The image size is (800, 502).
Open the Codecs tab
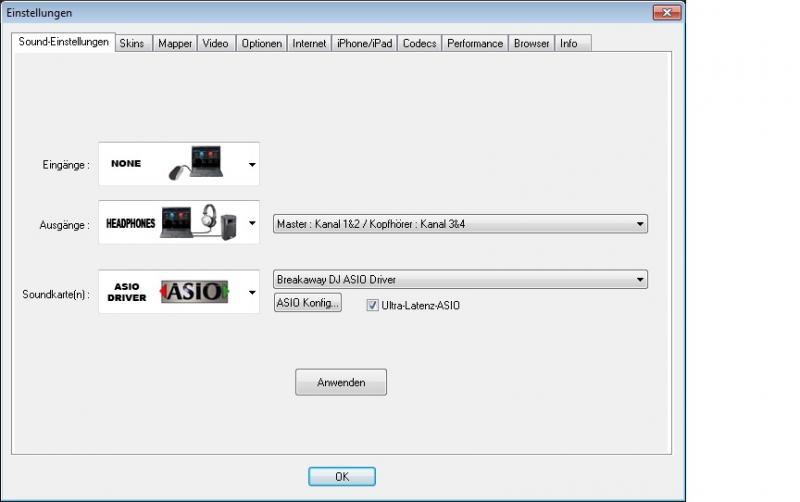point(419,44)
